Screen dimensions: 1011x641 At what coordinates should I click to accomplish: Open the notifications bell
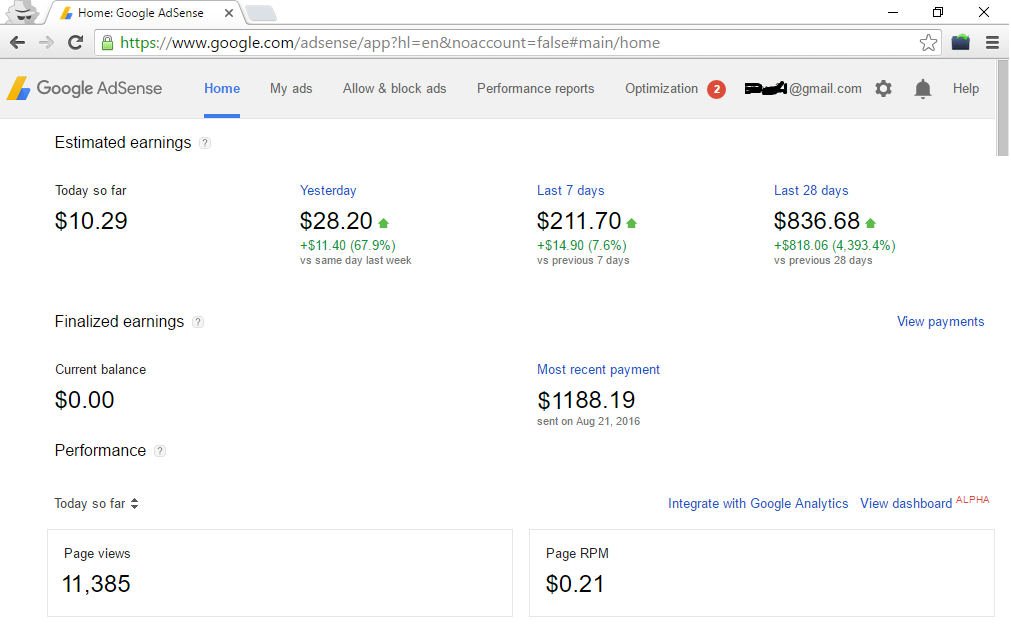(923, 88)
